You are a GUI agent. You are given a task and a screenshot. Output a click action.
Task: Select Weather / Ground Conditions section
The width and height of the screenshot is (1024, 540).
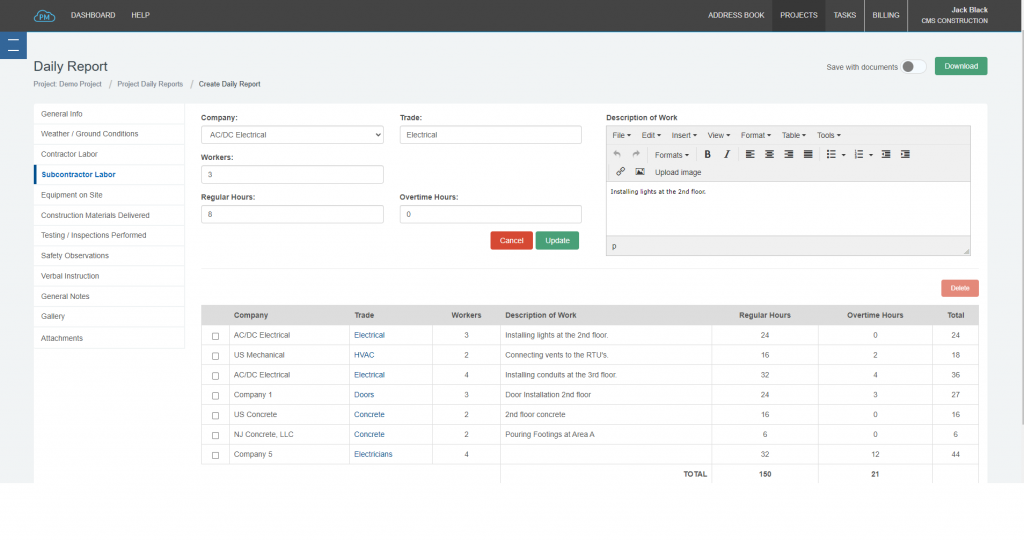[109, 134]
